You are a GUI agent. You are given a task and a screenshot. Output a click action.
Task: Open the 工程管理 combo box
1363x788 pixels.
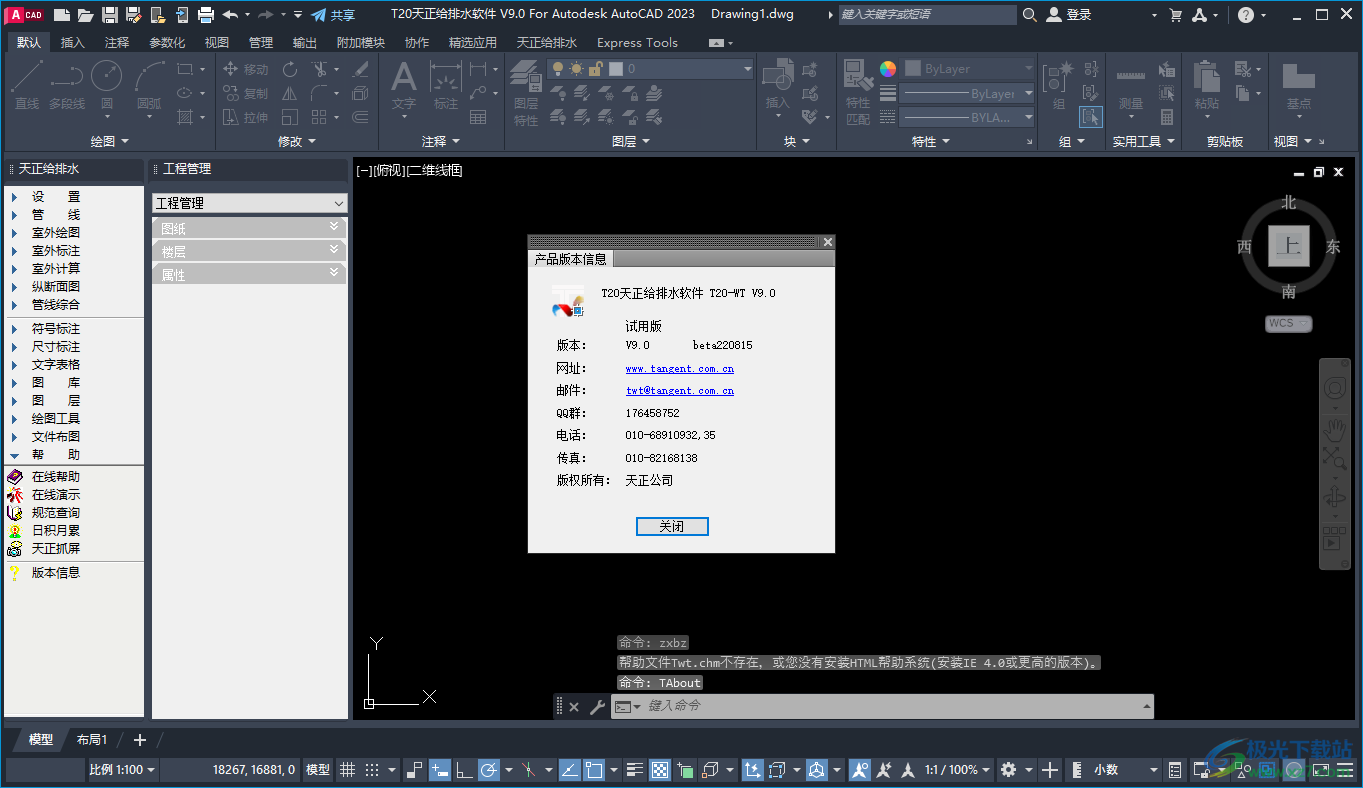click(x=250, y=203)
